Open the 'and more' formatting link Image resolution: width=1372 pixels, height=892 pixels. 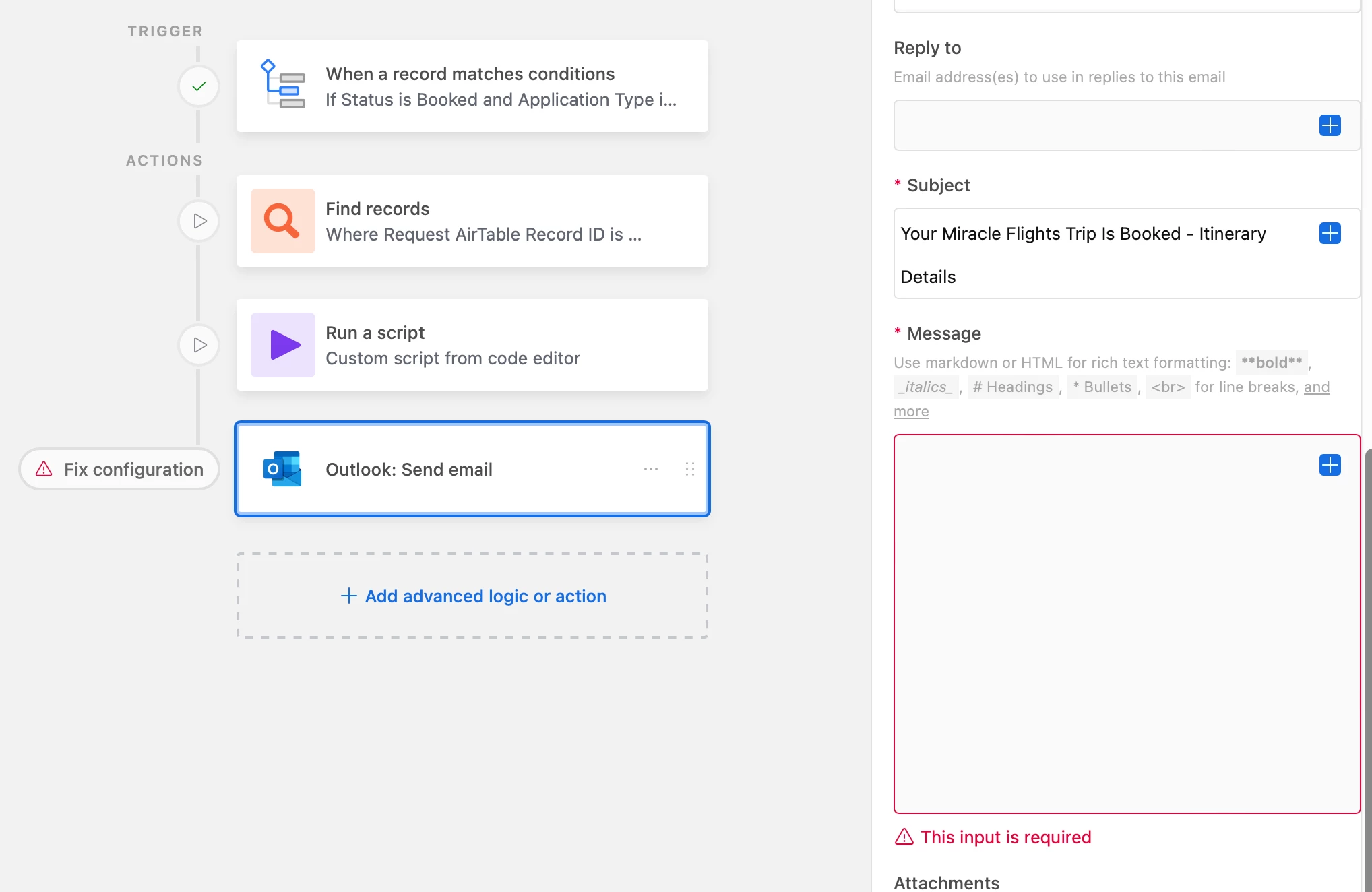point(1316,387)
